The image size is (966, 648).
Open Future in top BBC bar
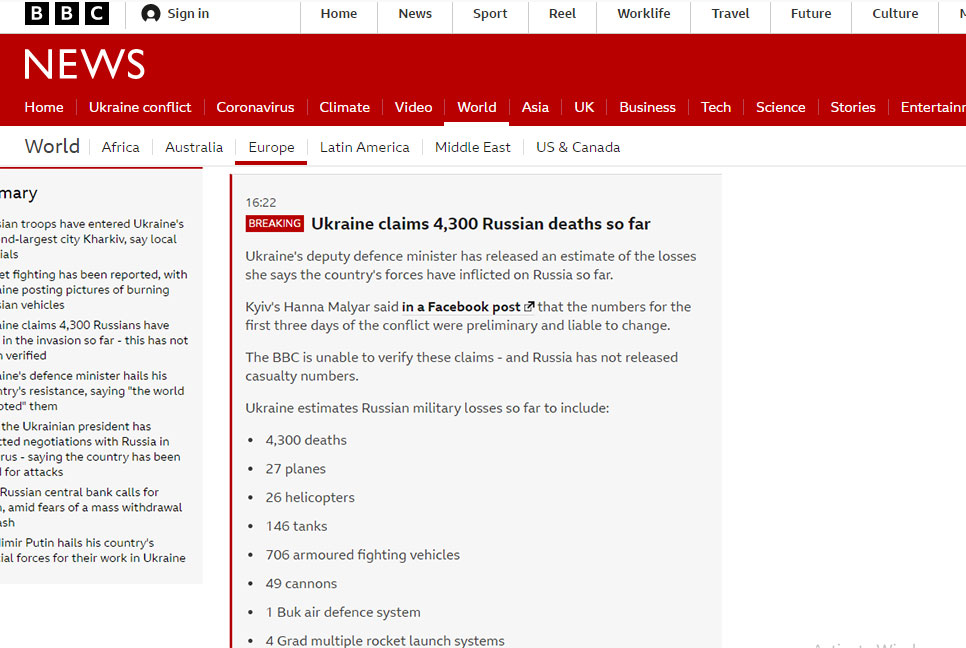click(811, 14)
